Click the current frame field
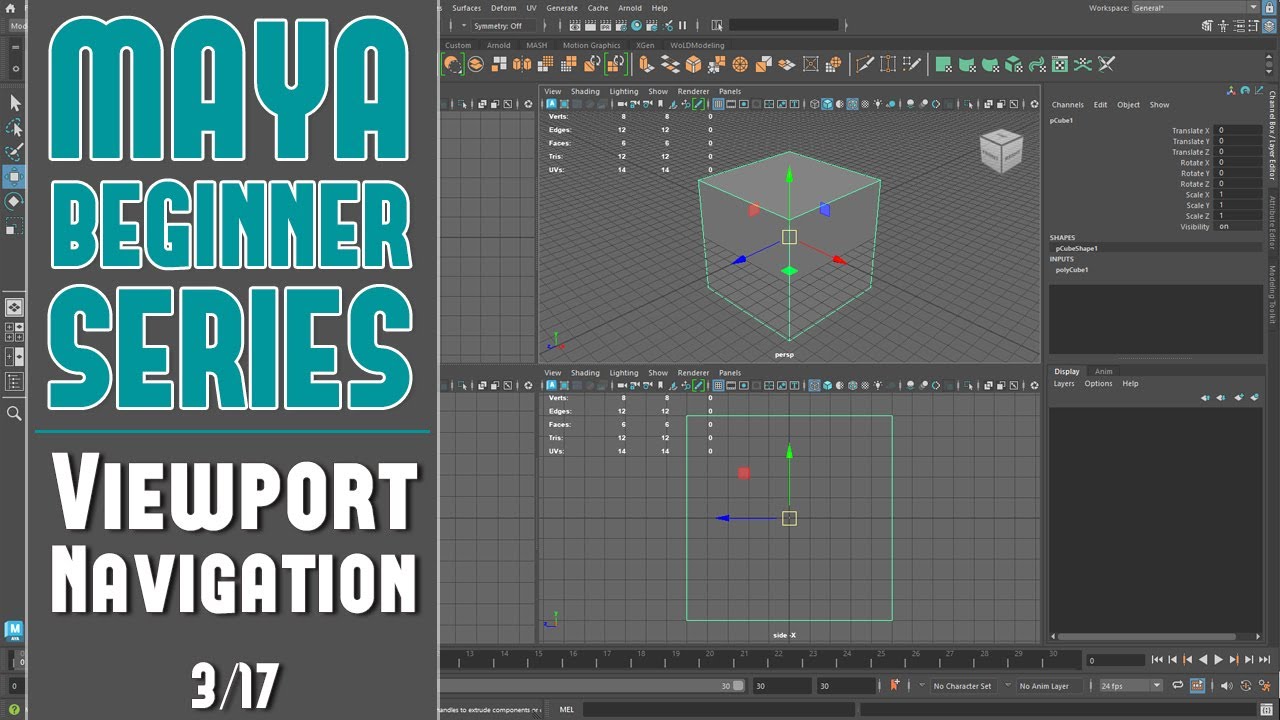 click(x=1115, y=660)
